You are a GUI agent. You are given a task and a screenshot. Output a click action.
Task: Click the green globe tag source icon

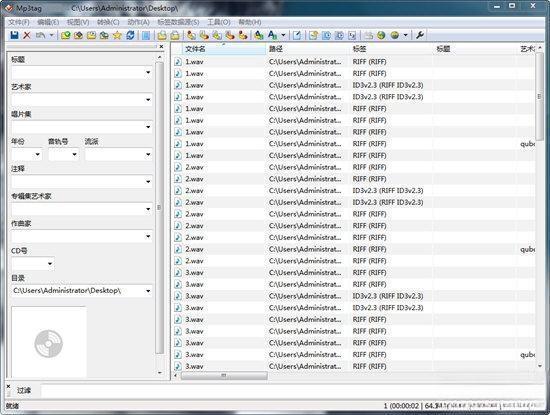coord(382,35)
